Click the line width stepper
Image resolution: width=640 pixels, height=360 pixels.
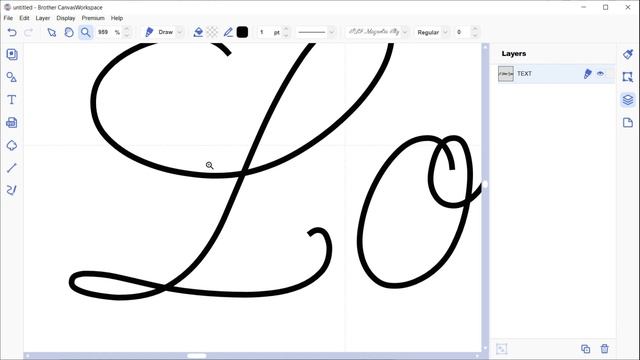(x=286, y=32)
